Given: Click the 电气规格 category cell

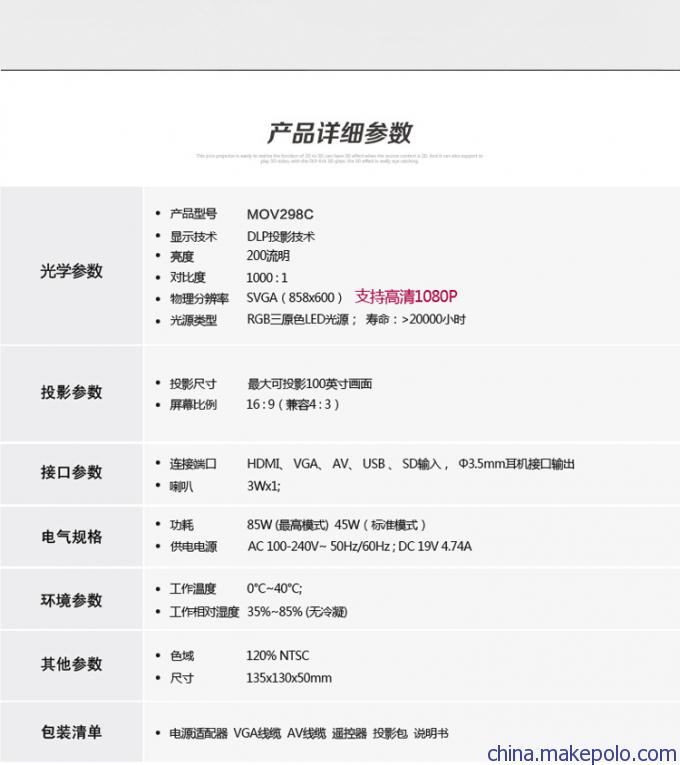Looking at the screenshot, I should pos(71,536).
